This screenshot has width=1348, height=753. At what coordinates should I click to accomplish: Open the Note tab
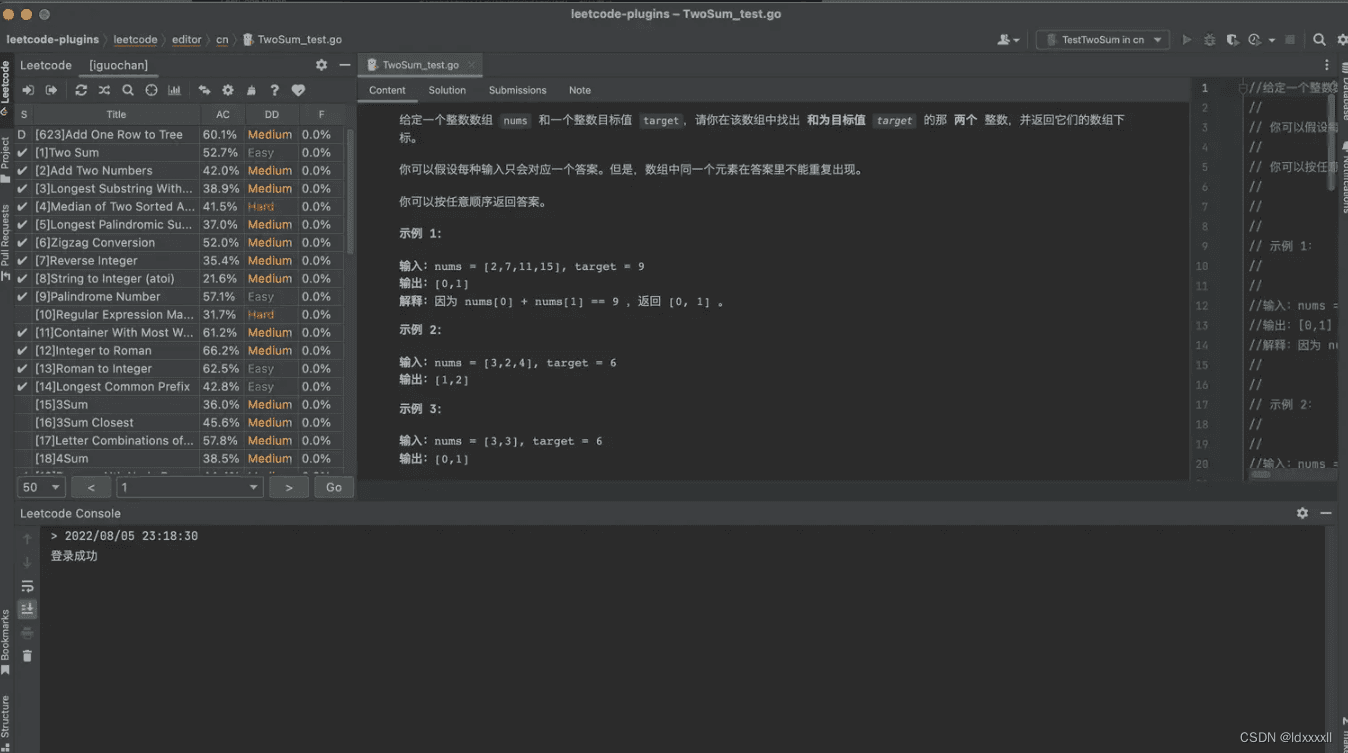(580, 90)
